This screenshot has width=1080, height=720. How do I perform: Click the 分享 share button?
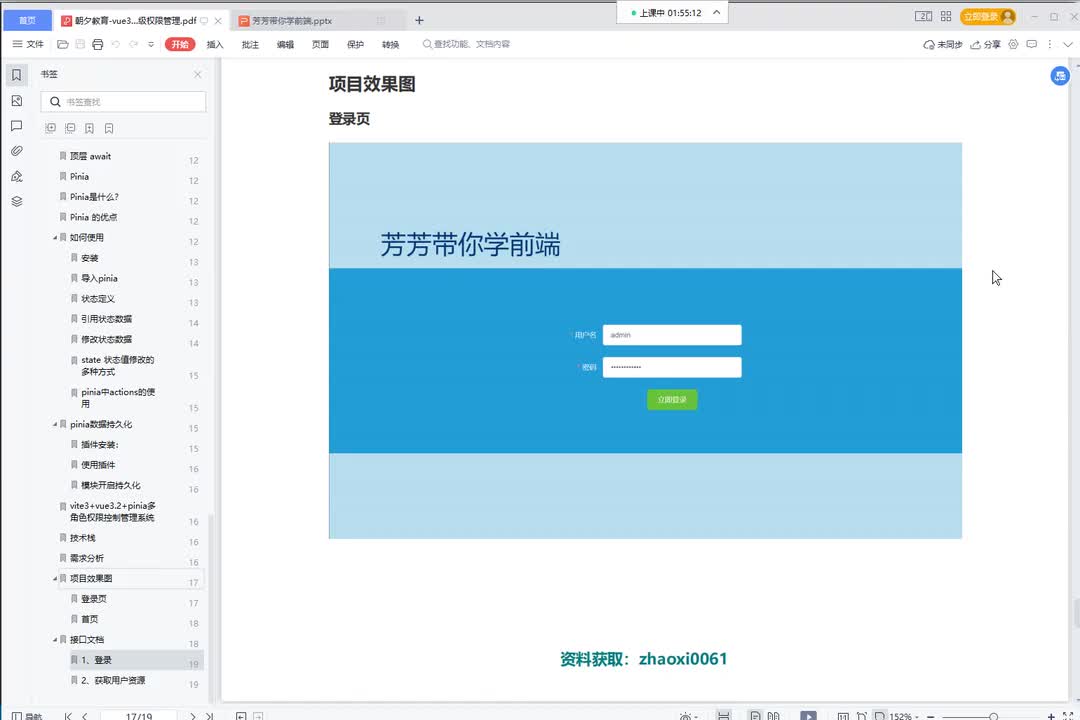click(x=985, y=44)
